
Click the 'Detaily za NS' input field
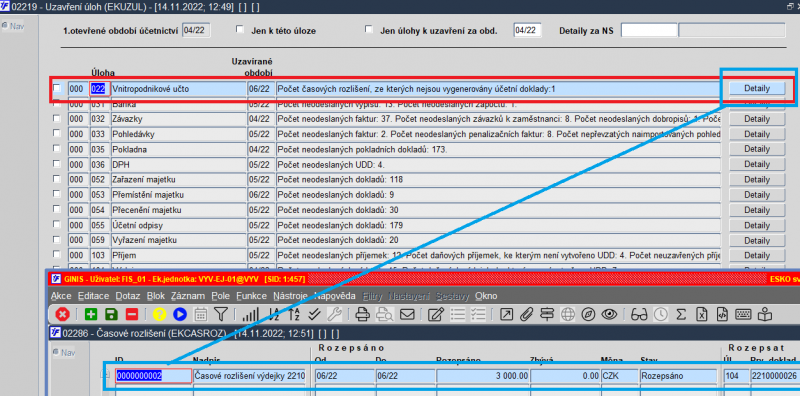point(648,30)
